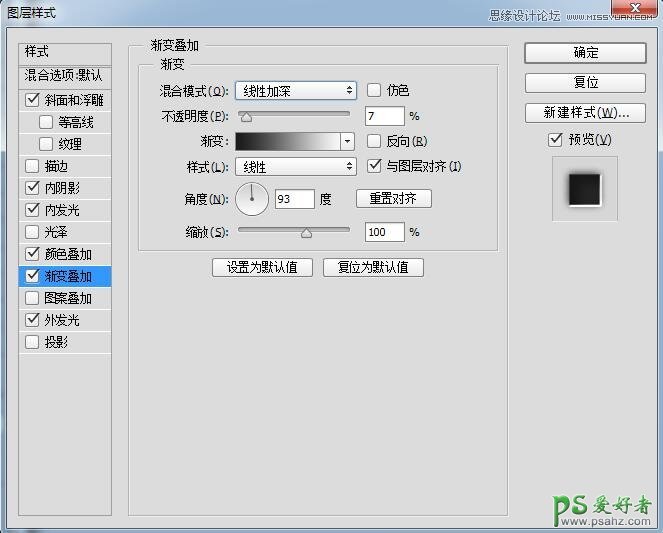Screen dimensions: 663x533
Task: Click the 复位 button
Action: pyautogui.click(x=585, y=83)
